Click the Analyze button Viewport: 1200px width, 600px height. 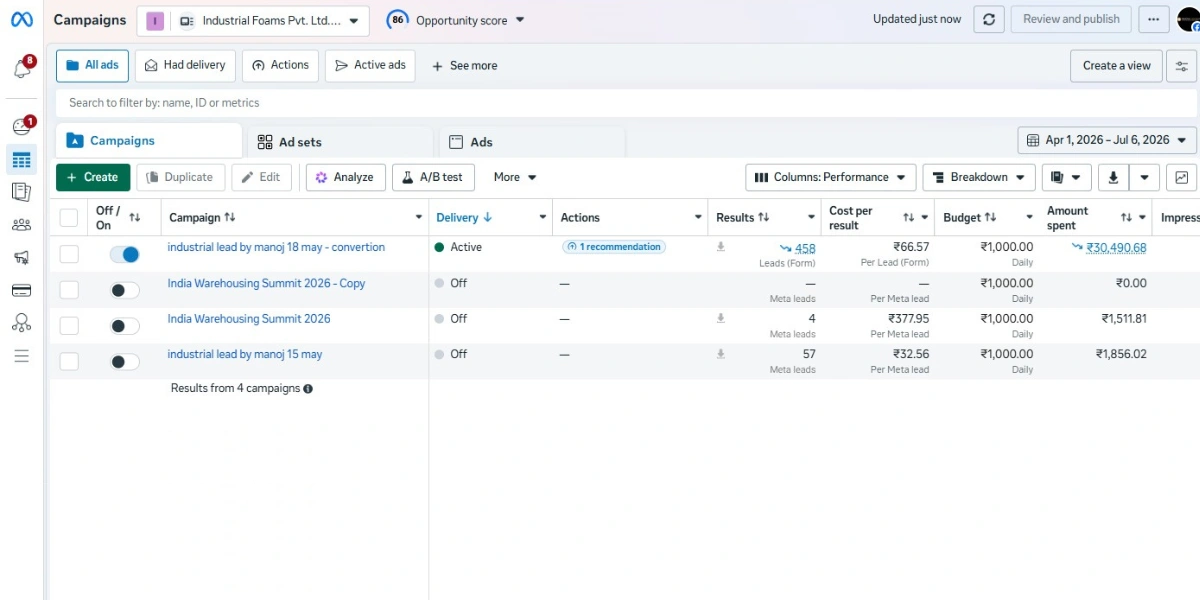pyautogui.click(x=345, y=177)
